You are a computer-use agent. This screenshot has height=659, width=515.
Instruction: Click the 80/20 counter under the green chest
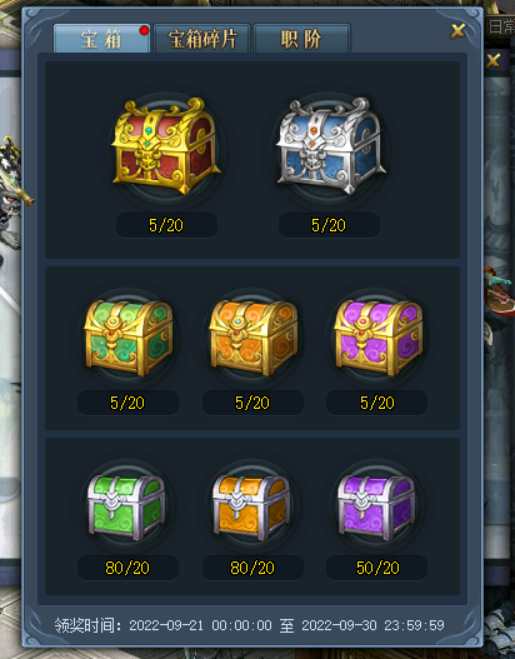coord(128,568)
